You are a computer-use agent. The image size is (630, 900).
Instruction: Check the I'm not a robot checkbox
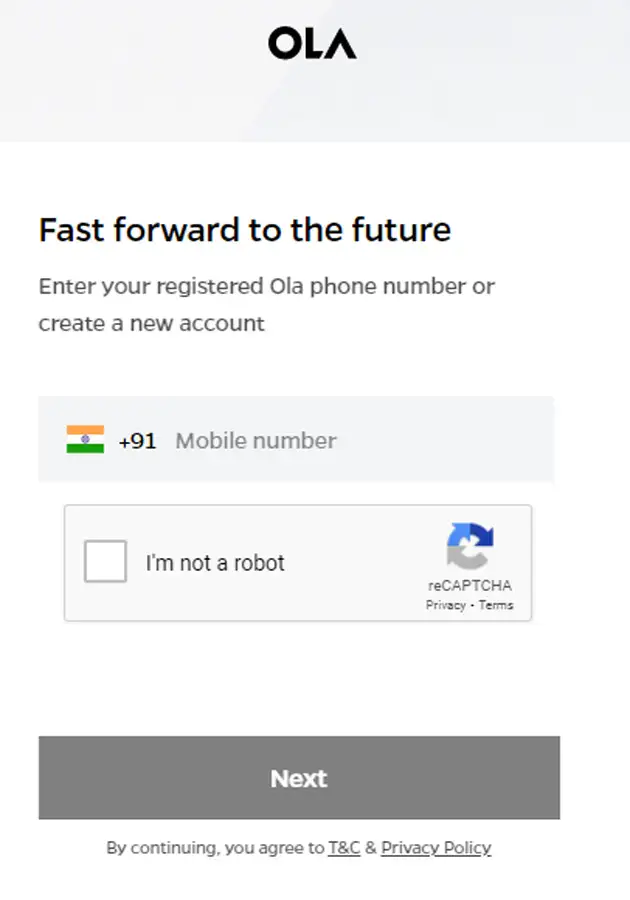pyautogui.click(x=106, y=561)
